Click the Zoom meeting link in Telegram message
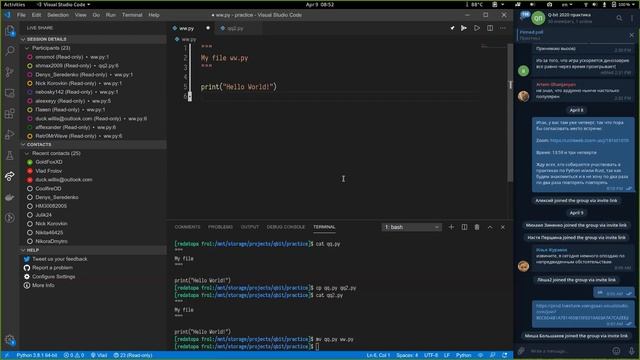Image resolution: width=640 pixels, height=360 pixels. point(589,140)
